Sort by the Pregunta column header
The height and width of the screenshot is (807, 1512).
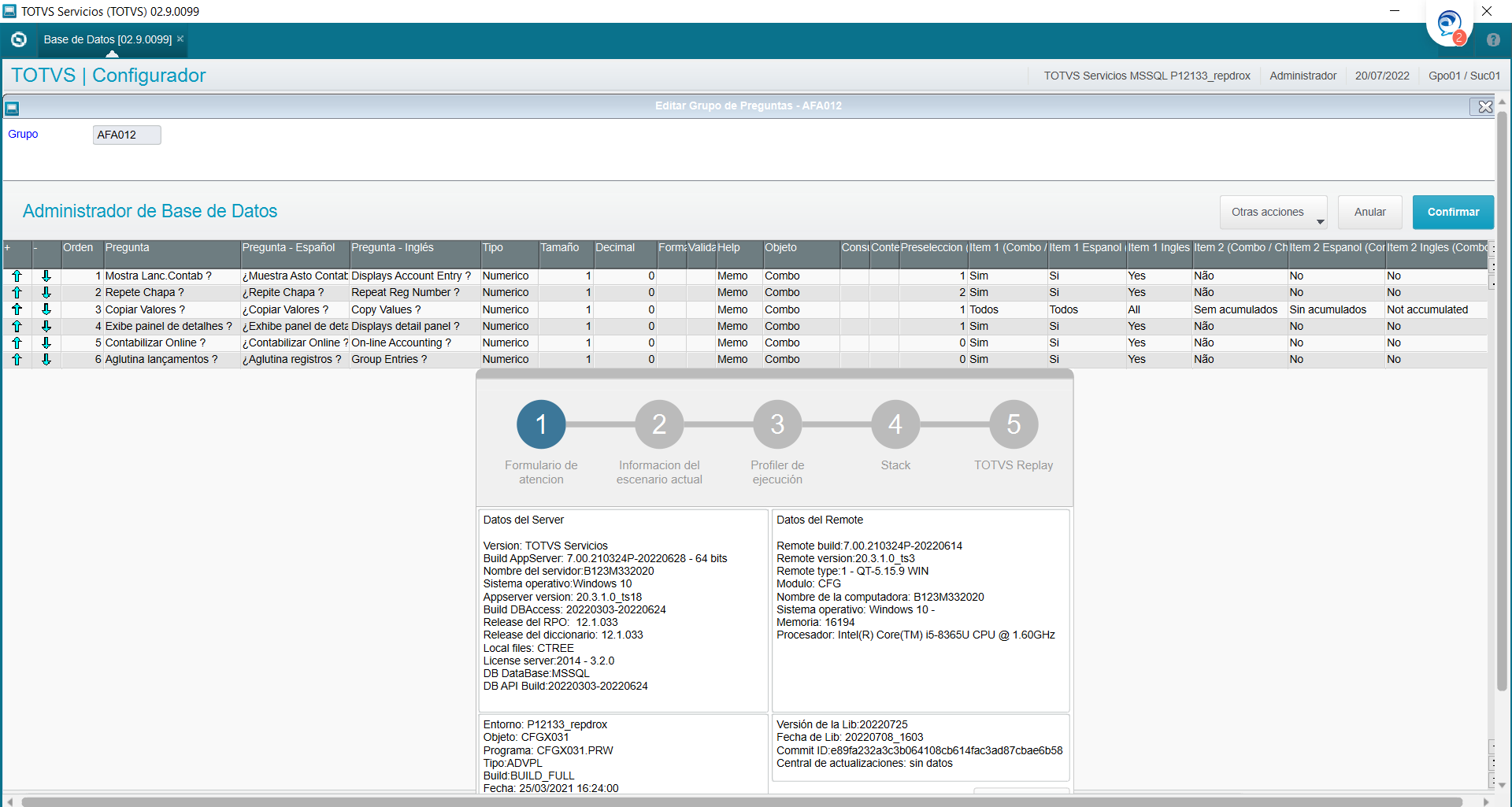[172, 248]
